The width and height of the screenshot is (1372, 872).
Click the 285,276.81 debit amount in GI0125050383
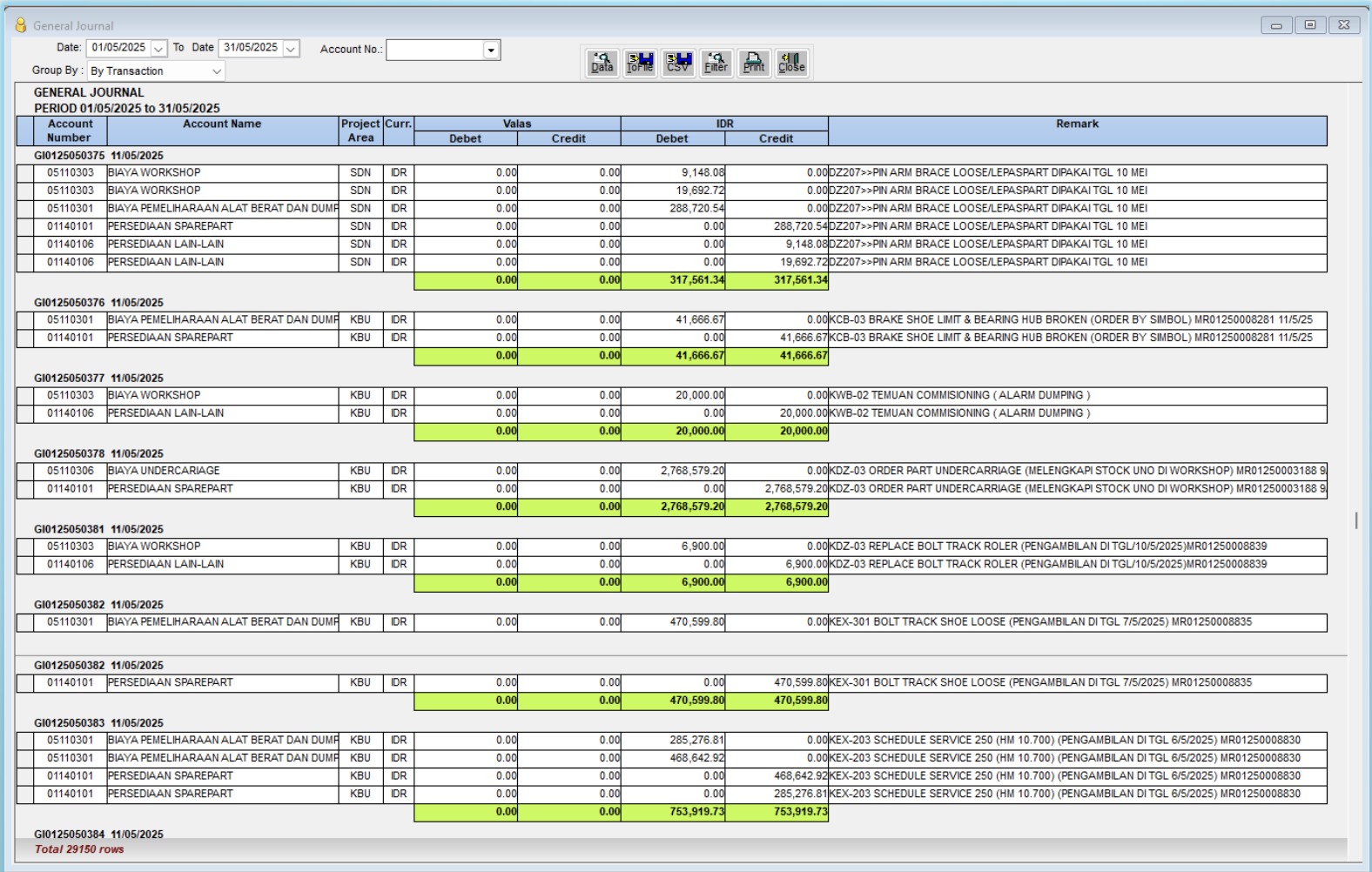(673, 741)
